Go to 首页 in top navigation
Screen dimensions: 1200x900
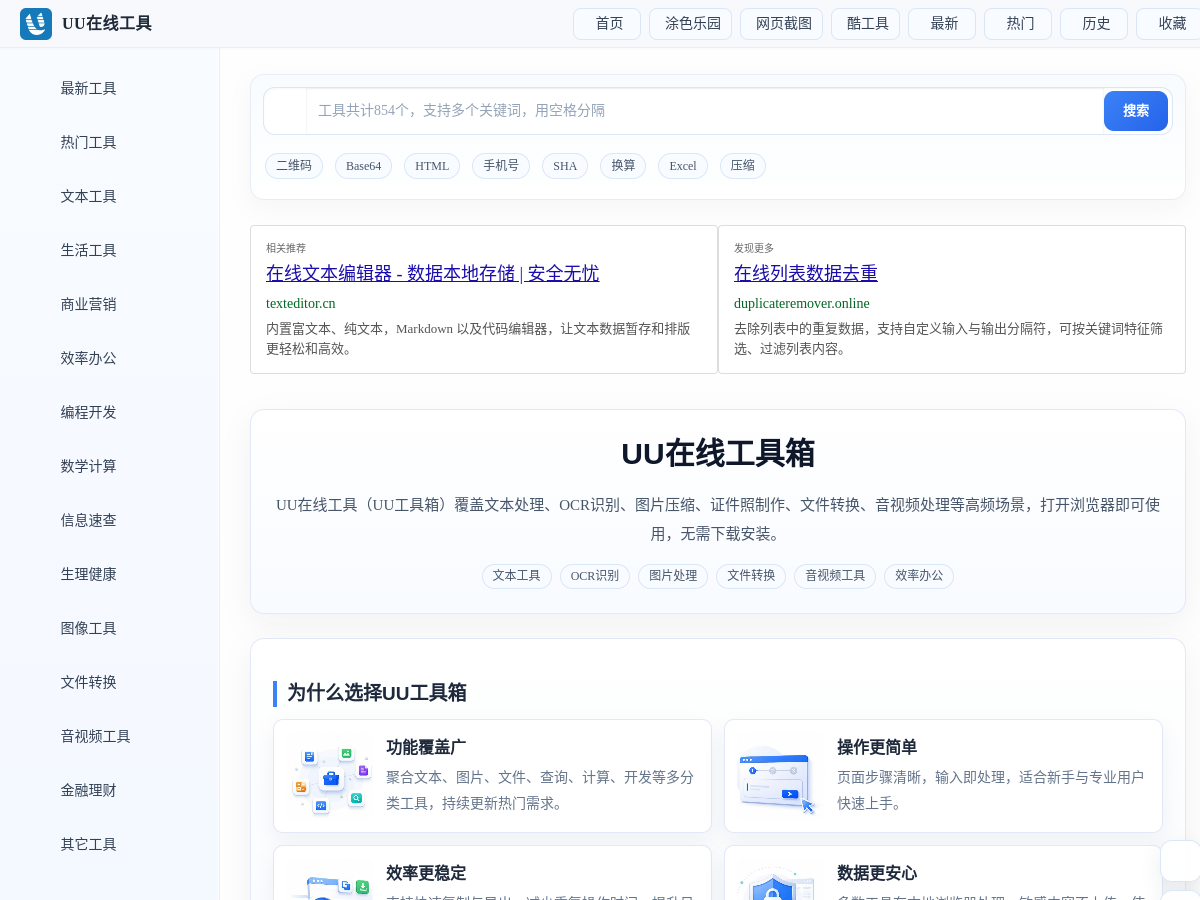pos(607,24)
